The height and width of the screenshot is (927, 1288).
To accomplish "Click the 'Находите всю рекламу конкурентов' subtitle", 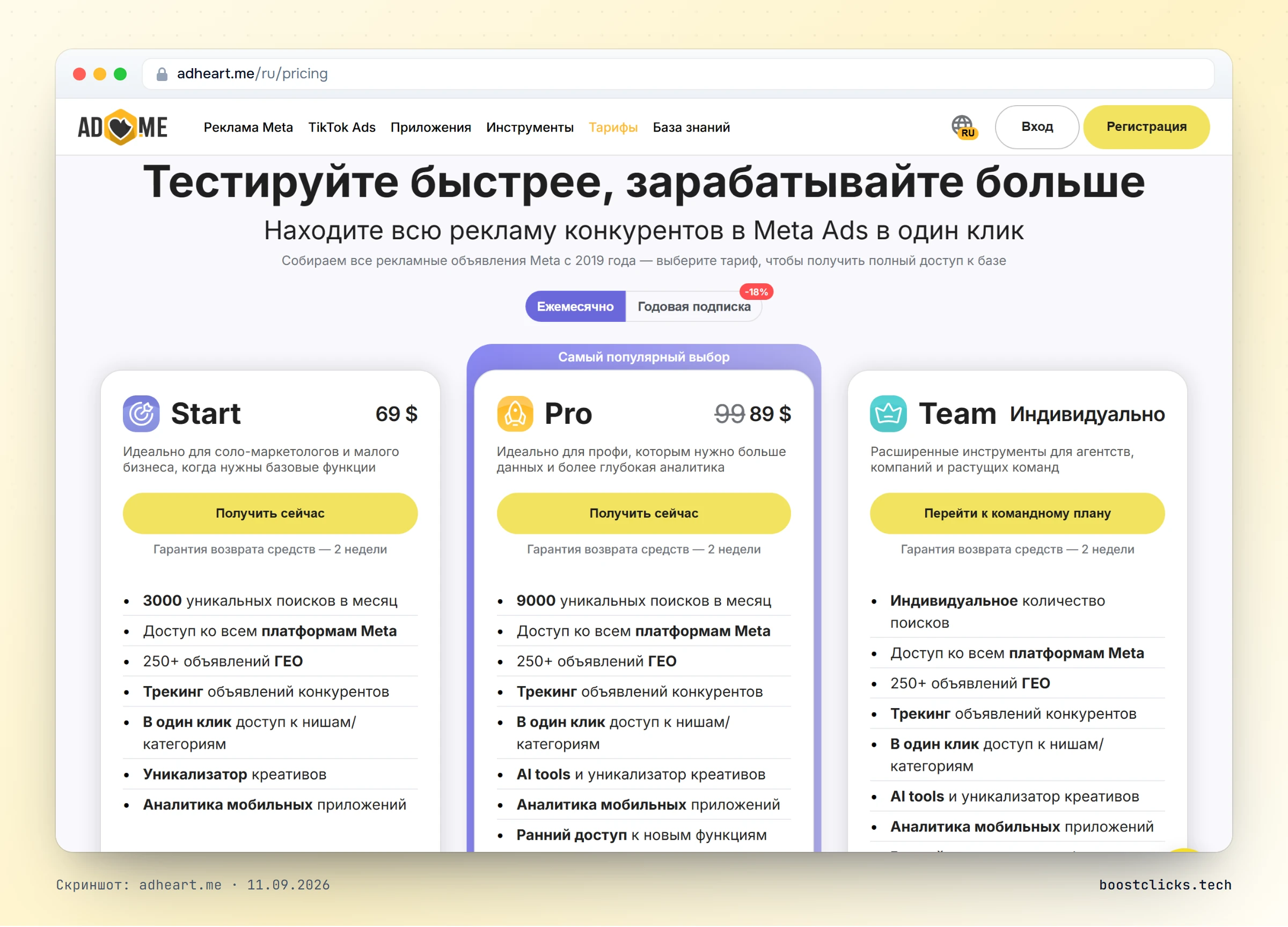I will [644, 231].
